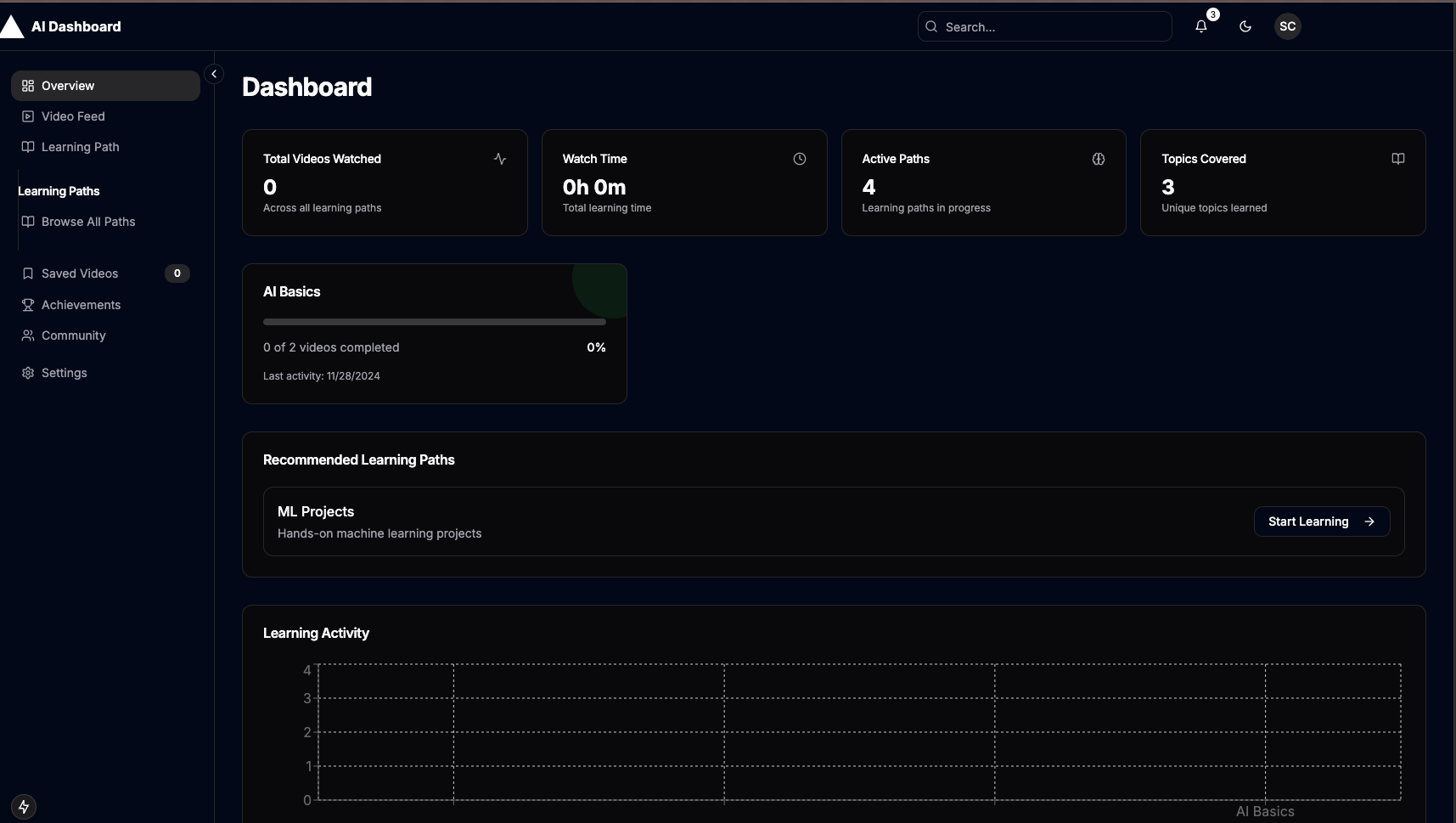Click the Active Paths value 4
The height and width of the screenshot is (823, 1456).
click(869, 187)
